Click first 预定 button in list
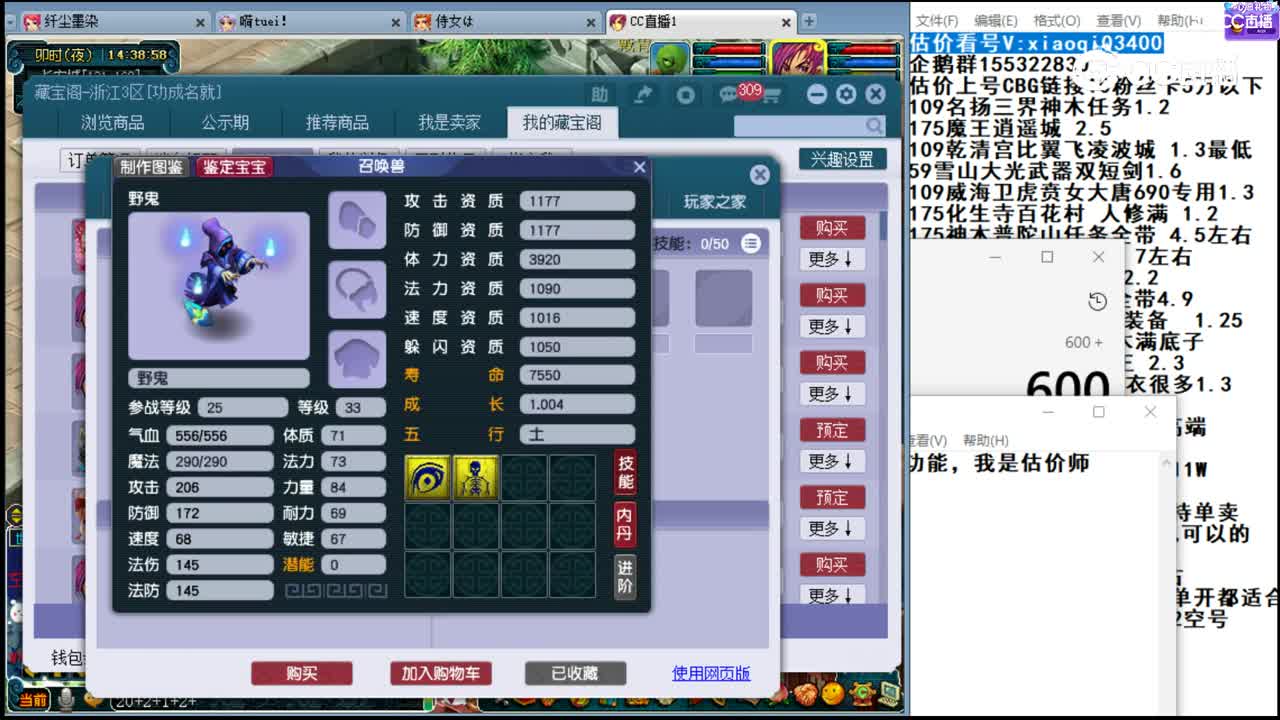This screenshot has width=1280, height=720. 832,430
